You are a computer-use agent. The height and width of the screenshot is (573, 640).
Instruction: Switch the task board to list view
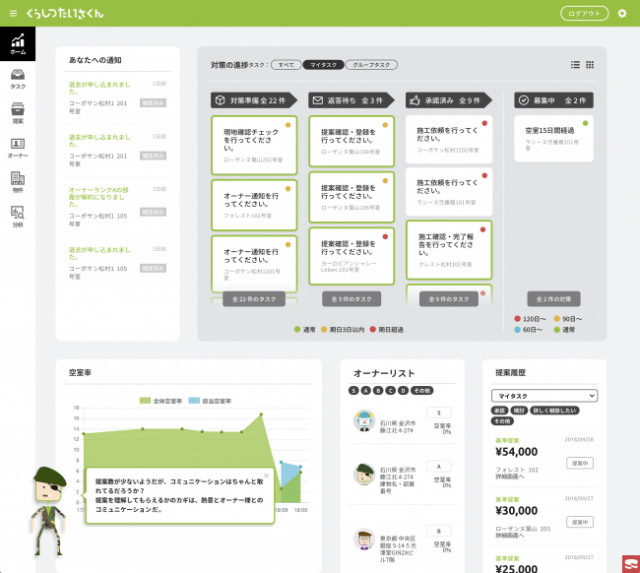(x=575, y=65)
